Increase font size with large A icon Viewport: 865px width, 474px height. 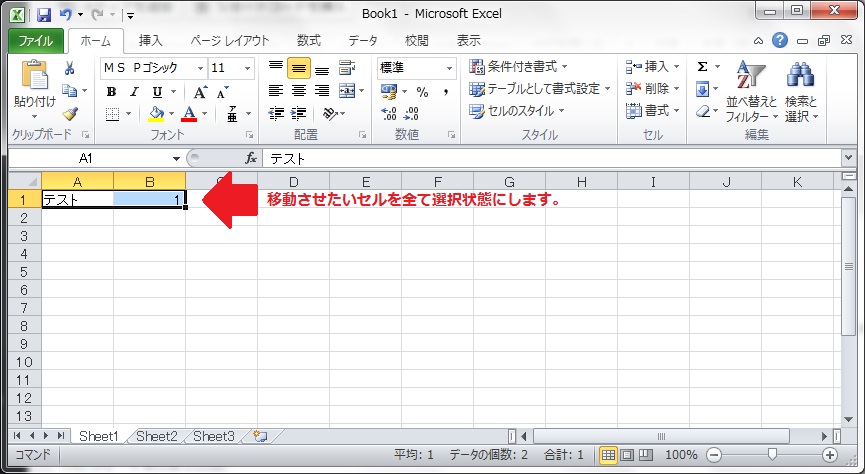coord(200,92)
